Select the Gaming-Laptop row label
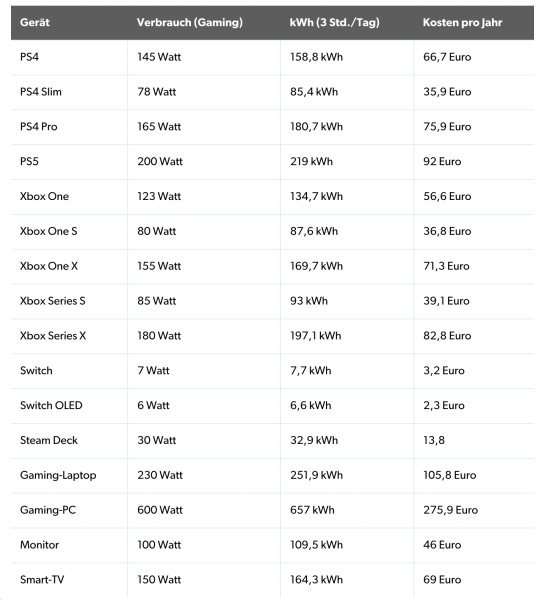The height and width of the screenshot is (600, 542). [x=58, y=475]
